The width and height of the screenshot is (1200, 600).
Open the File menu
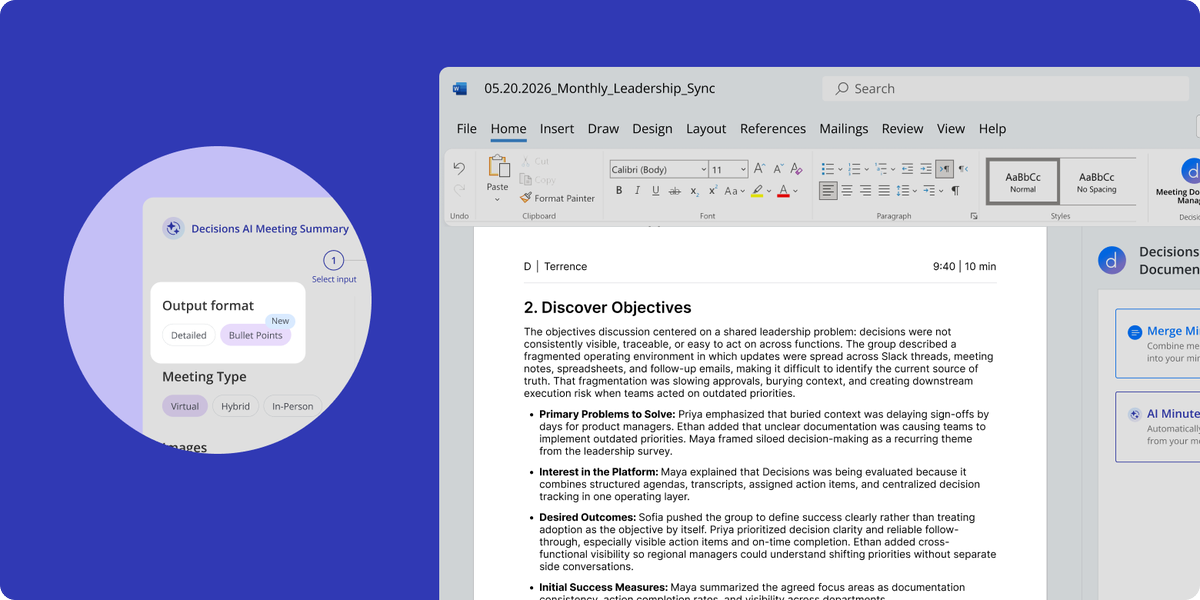(x=467, y=128)
